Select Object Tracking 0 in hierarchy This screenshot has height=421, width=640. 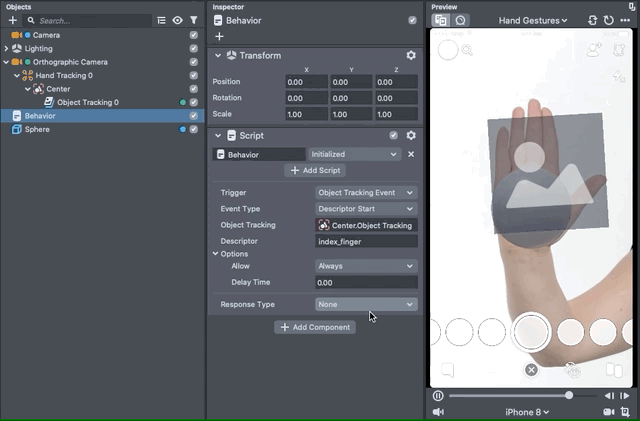point(87,102)
